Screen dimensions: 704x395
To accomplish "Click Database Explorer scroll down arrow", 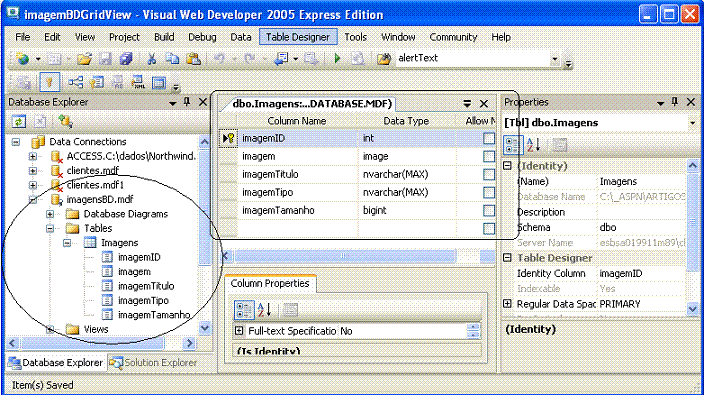I will 204,329.
